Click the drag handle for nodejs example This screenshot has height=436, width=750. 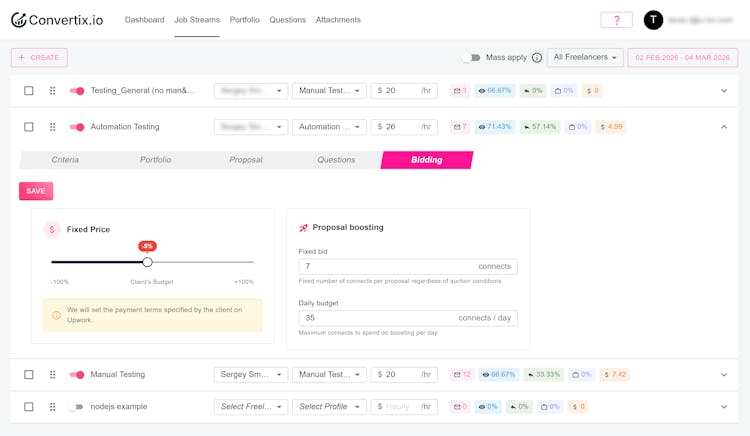[53, 407]
